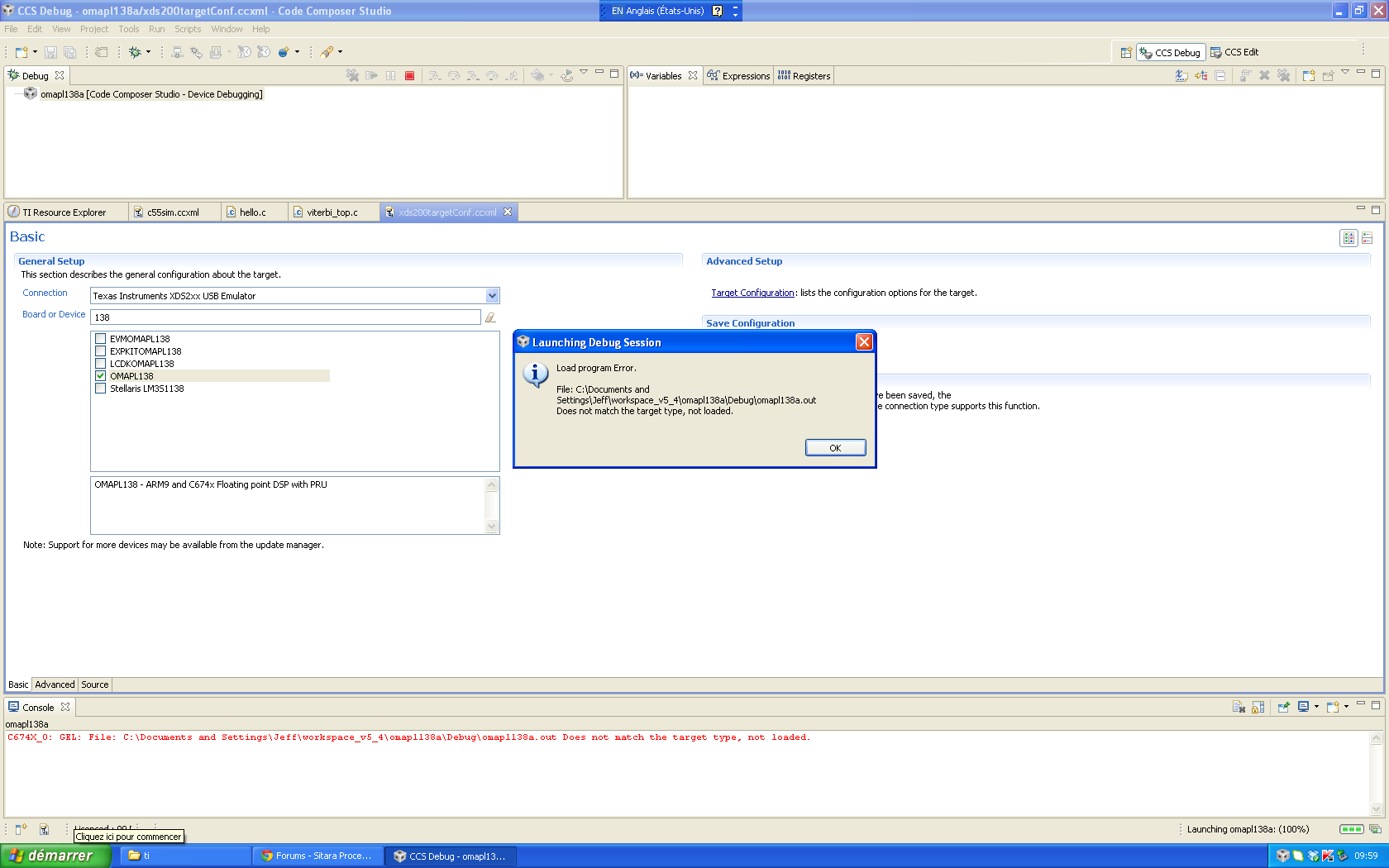Click the Board or Device filter field
Image resolution: width=1389 pixels, height=868 pixels.
[x=285, y=317]
